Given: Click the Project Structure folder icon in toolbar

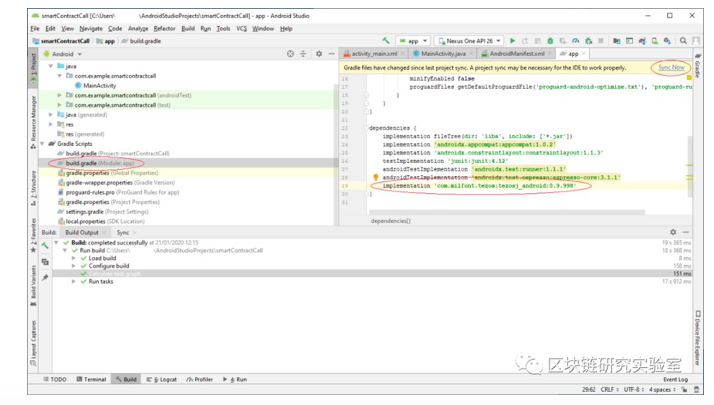Looking at the screenshot, I should click(x=616, y=41).
